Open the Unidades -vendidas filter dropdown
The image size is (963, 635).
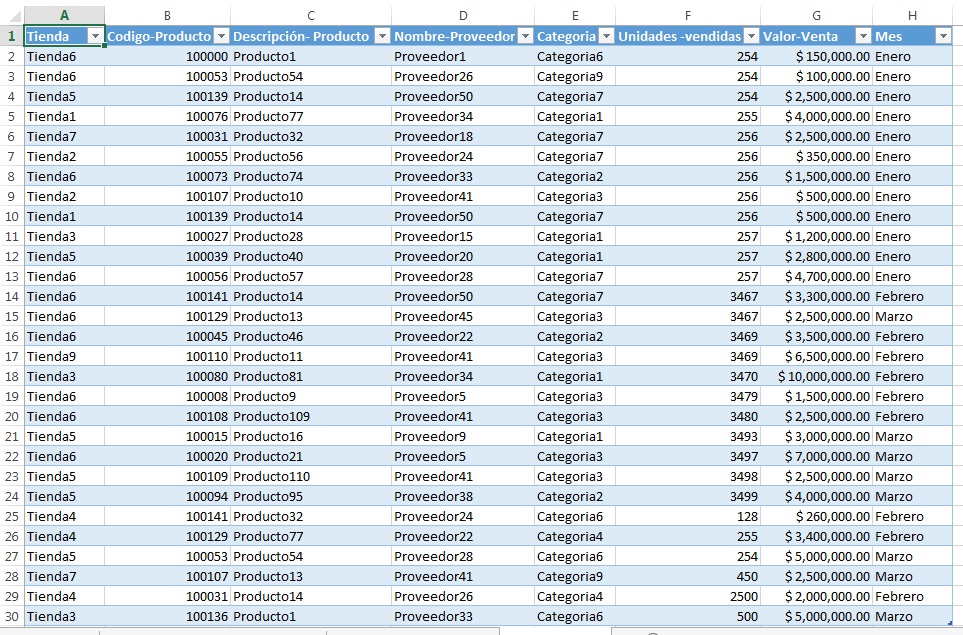[x=751, y=36]
